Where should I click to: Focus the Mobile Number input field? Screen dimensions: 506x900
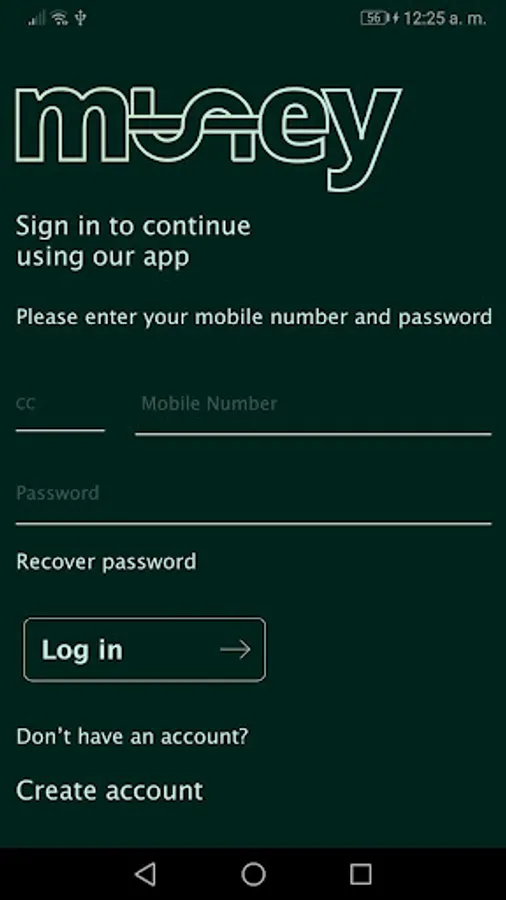(313, 412)
